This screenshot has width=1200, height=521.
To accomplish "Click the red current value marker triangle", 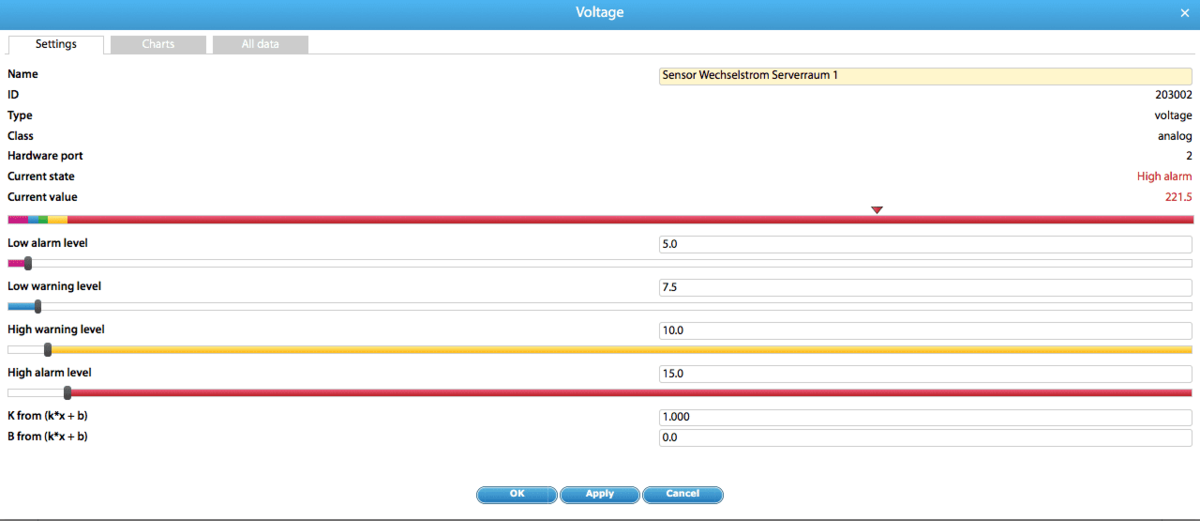I will coord(877,210).
